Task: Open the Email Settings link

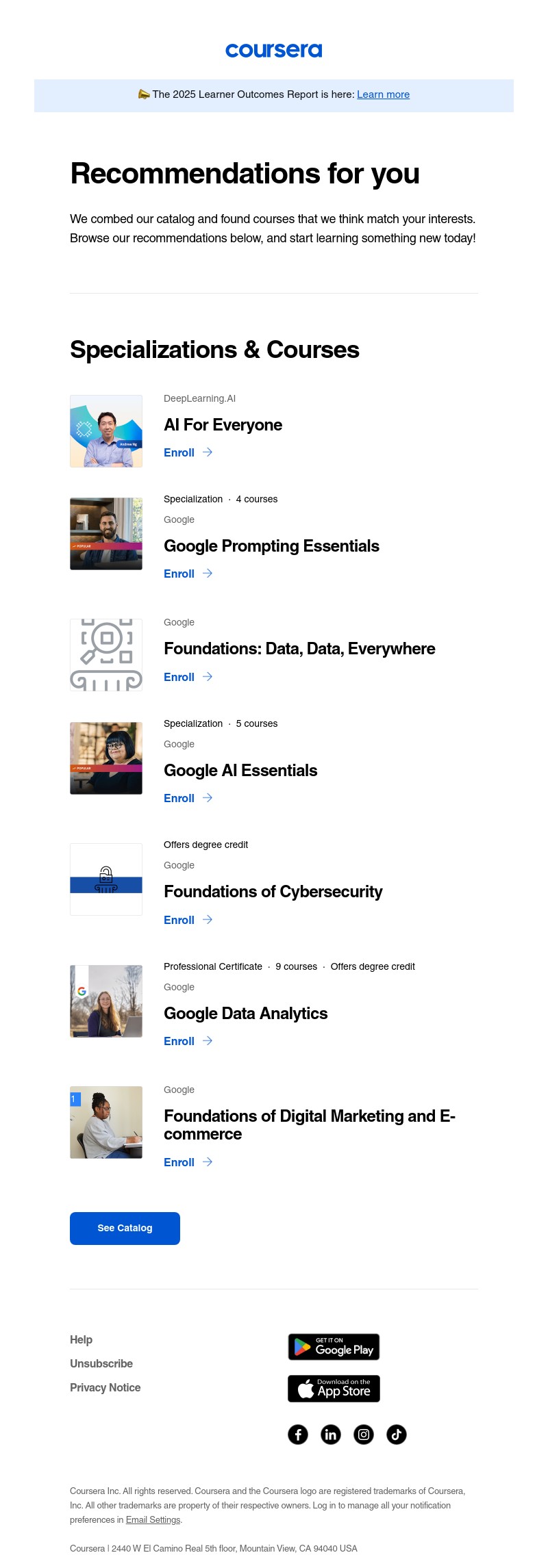Action: click(x=153, y=1519)
